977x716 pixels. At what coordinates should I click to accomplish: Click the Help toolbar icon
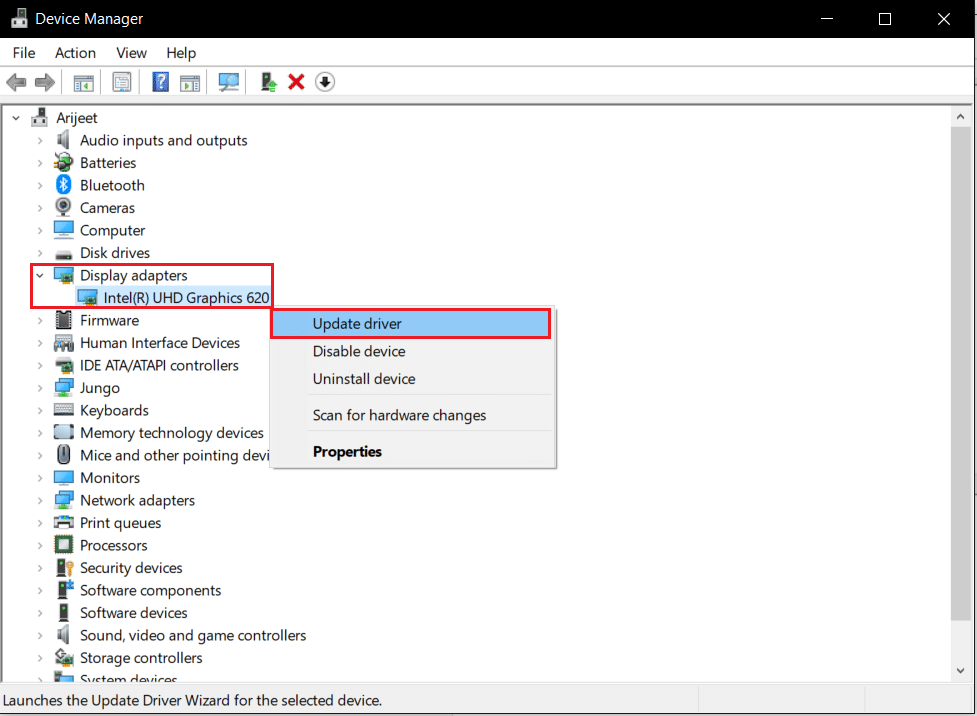[x=160, y=82]
